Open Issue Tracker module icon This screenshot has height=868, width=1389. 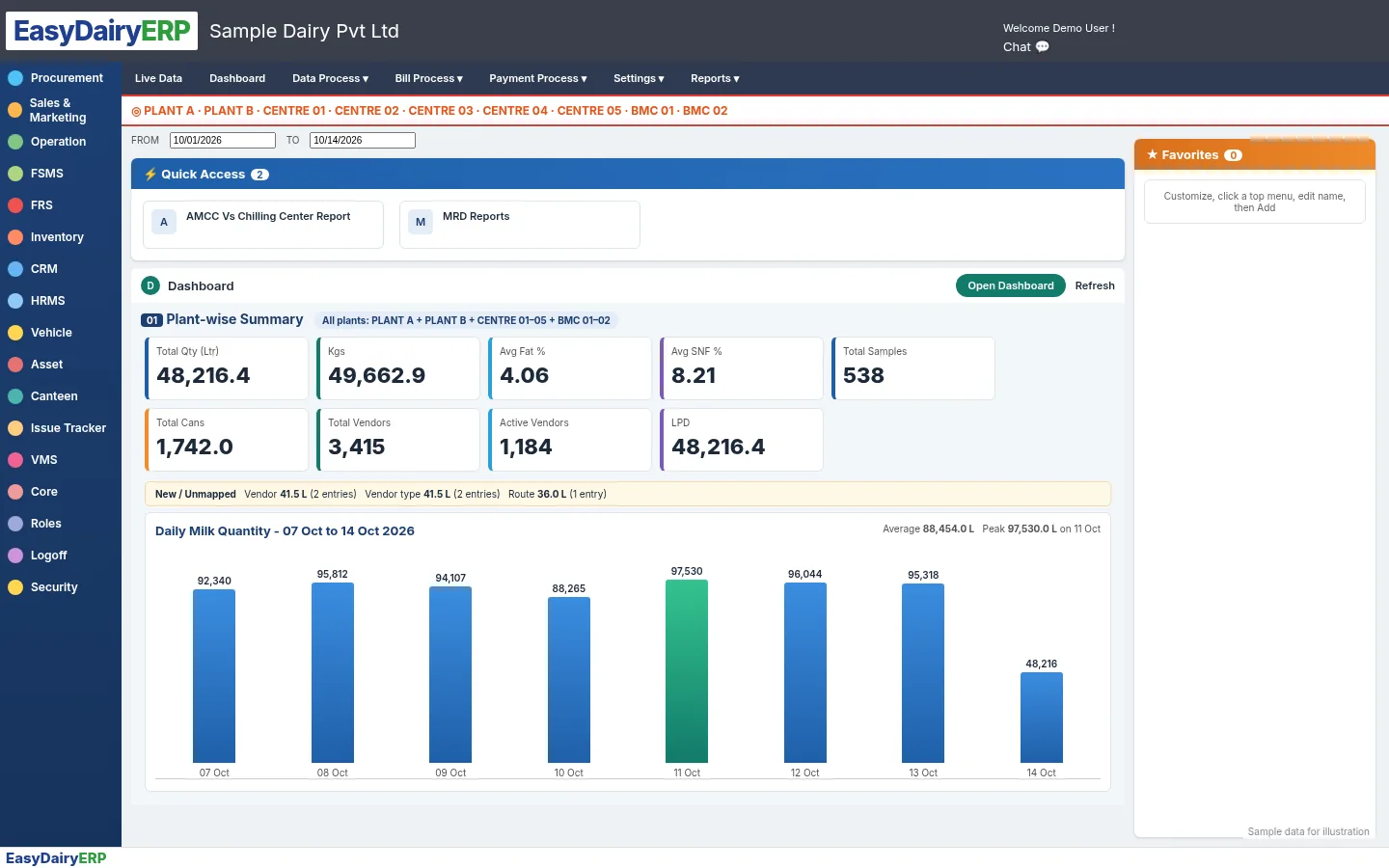tap(15, 428)
